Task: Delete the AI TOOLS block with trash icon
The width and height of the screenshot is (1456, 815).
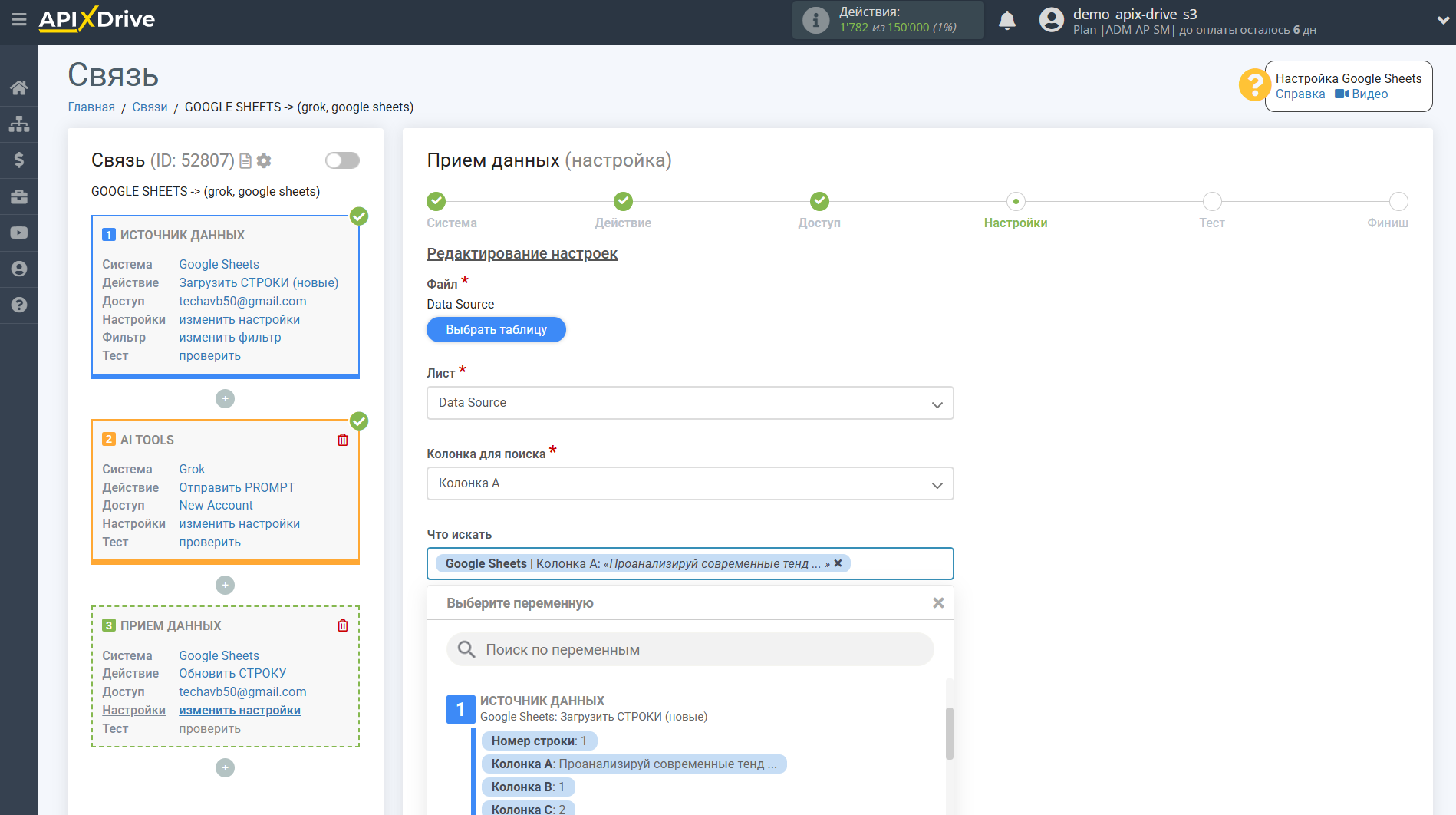Action: (343, 440)
